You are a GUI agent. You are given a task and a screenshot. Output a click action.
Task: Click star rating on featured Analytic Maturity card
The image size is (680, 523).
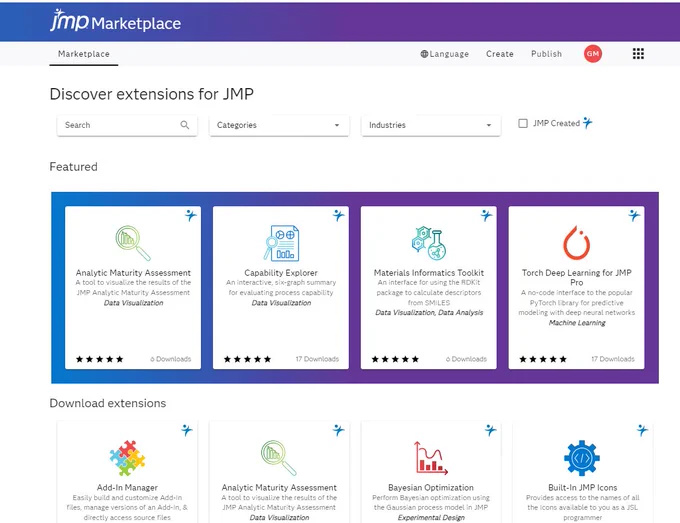point(100,359)
